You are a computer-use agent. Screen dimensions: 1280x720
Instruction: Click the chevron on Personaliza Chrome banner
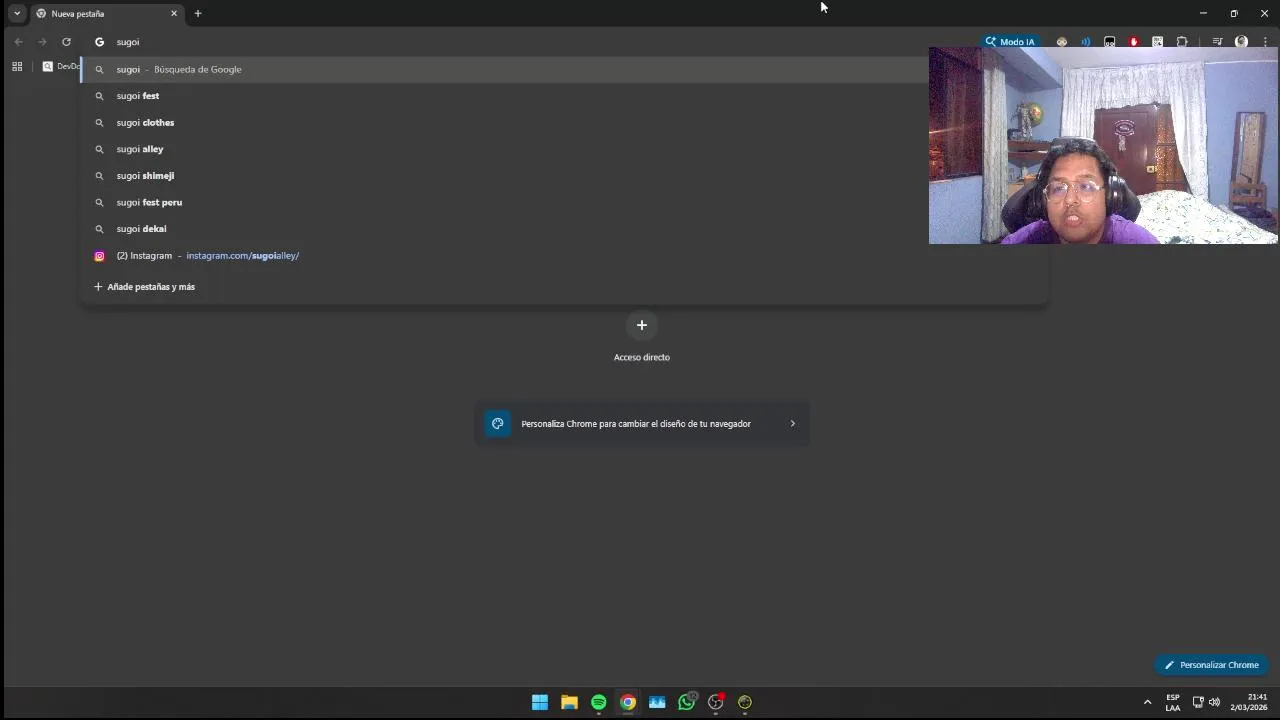click(793, 424)
